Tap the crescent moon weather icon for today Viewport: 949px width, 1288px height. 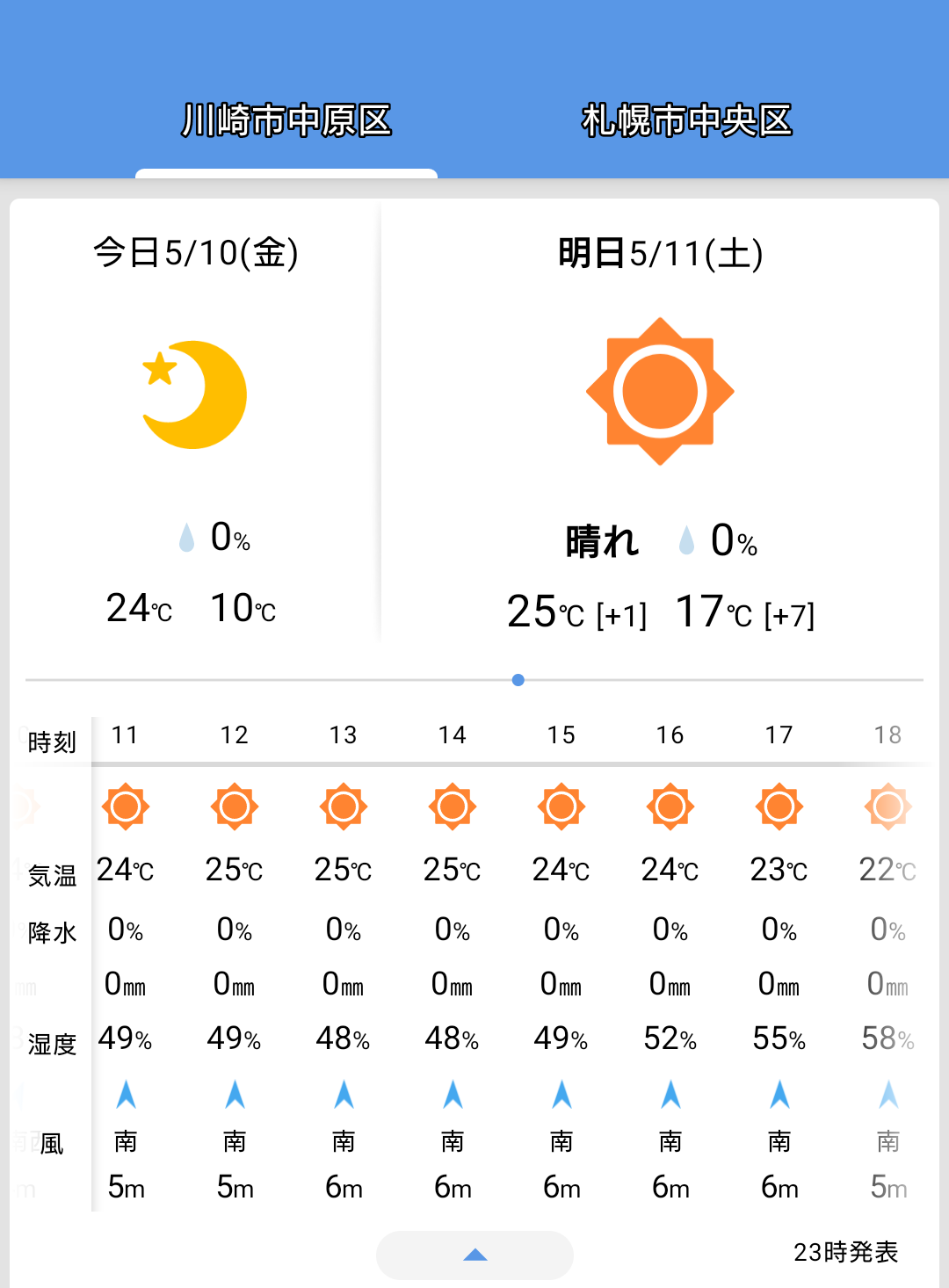pos(195,394)
